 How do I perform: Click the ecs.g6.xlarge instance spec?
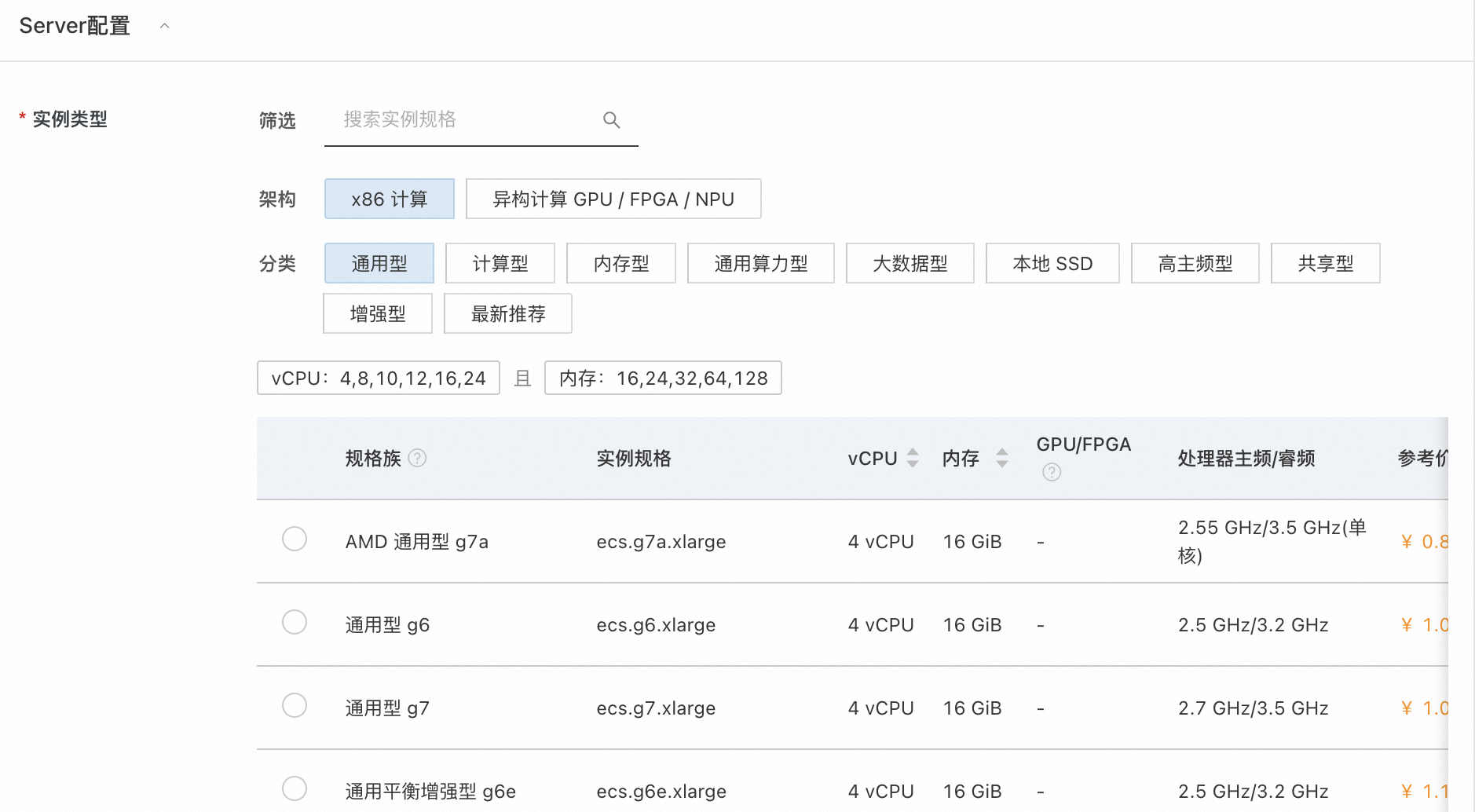(x=656, y=625)
